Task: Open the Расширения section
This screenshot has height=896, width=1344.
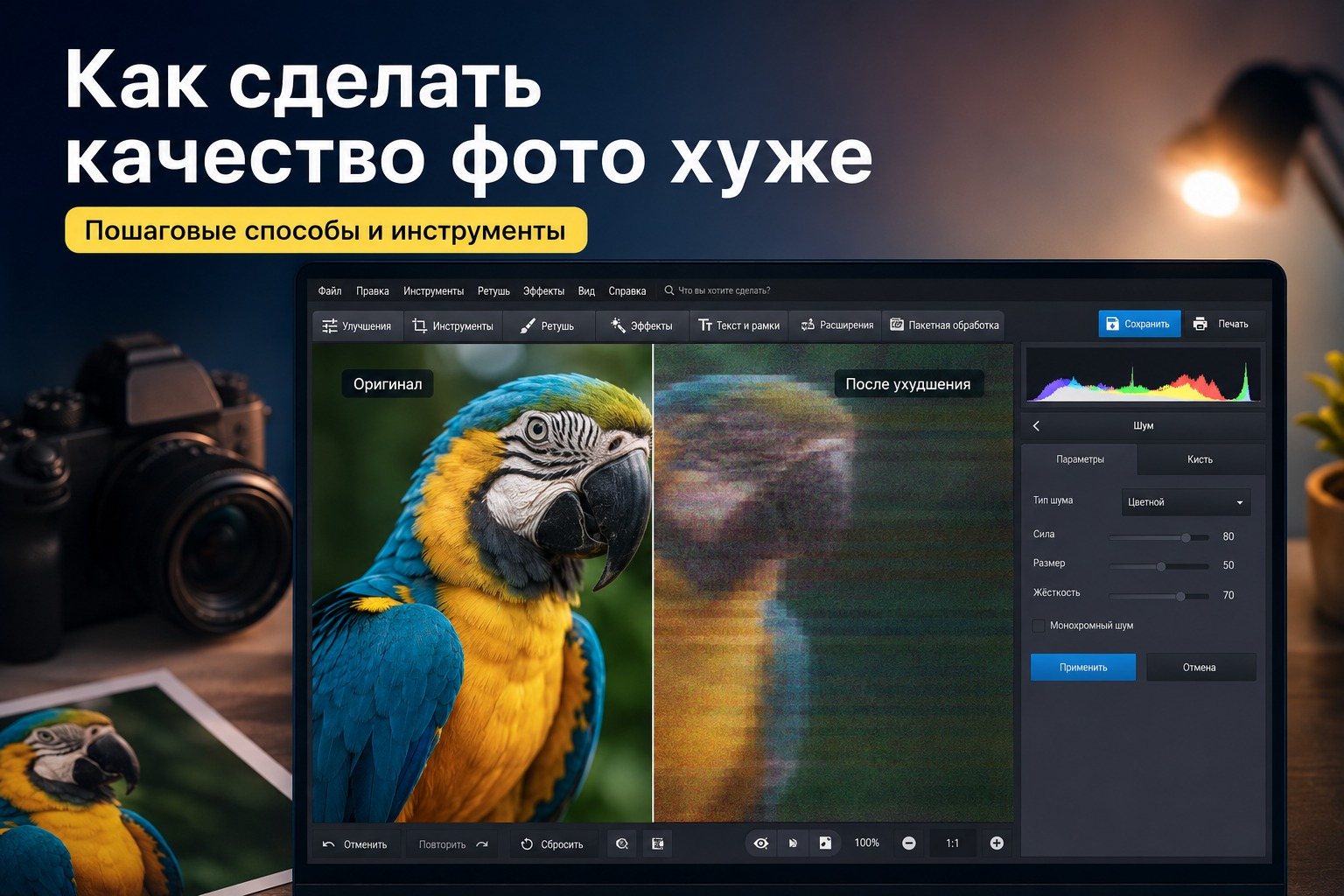Action: 836,325
